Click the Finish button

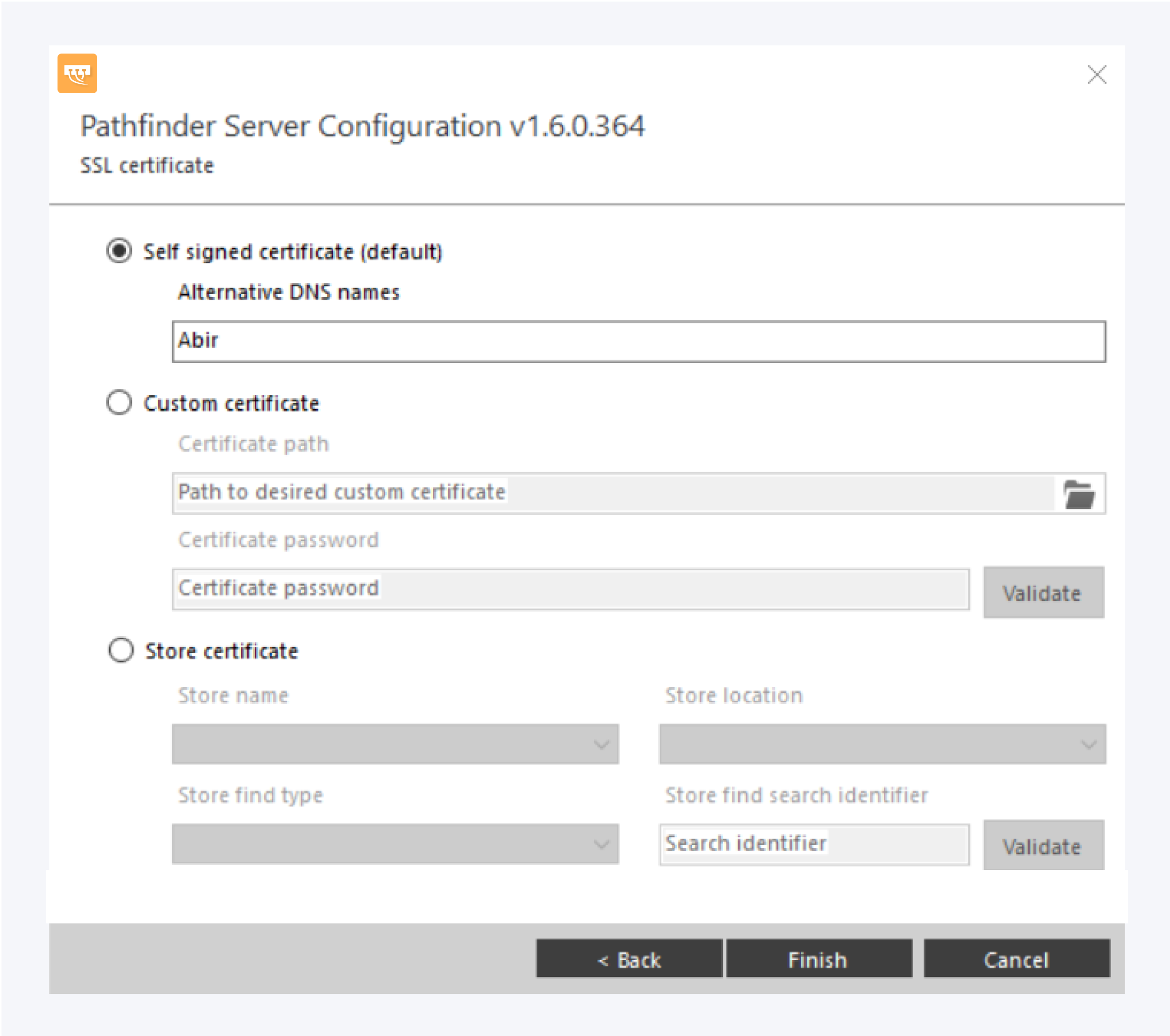[x=819, y=959]
